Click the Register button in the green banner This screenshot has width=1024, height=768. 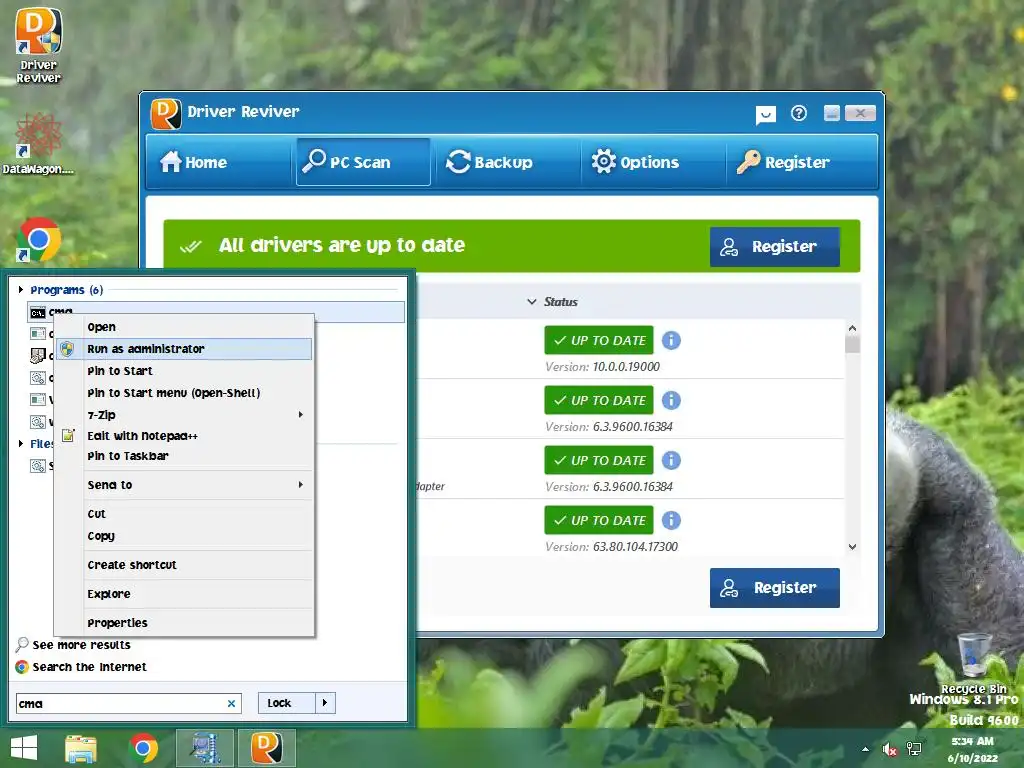775,247
